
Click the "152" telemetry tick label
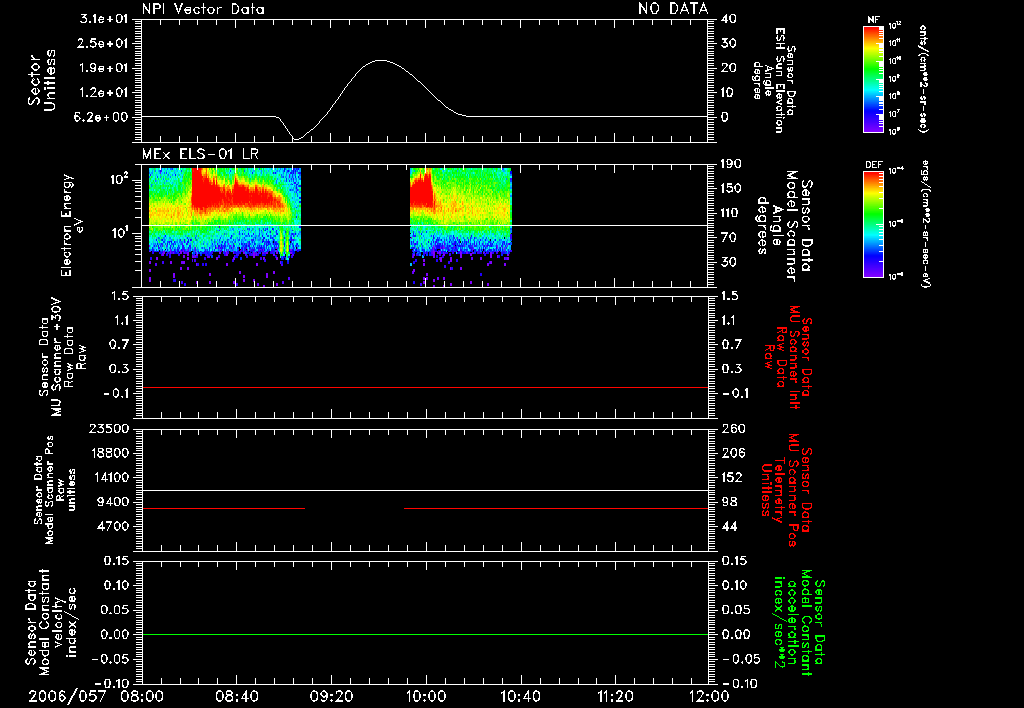click(x=733, y=477)
